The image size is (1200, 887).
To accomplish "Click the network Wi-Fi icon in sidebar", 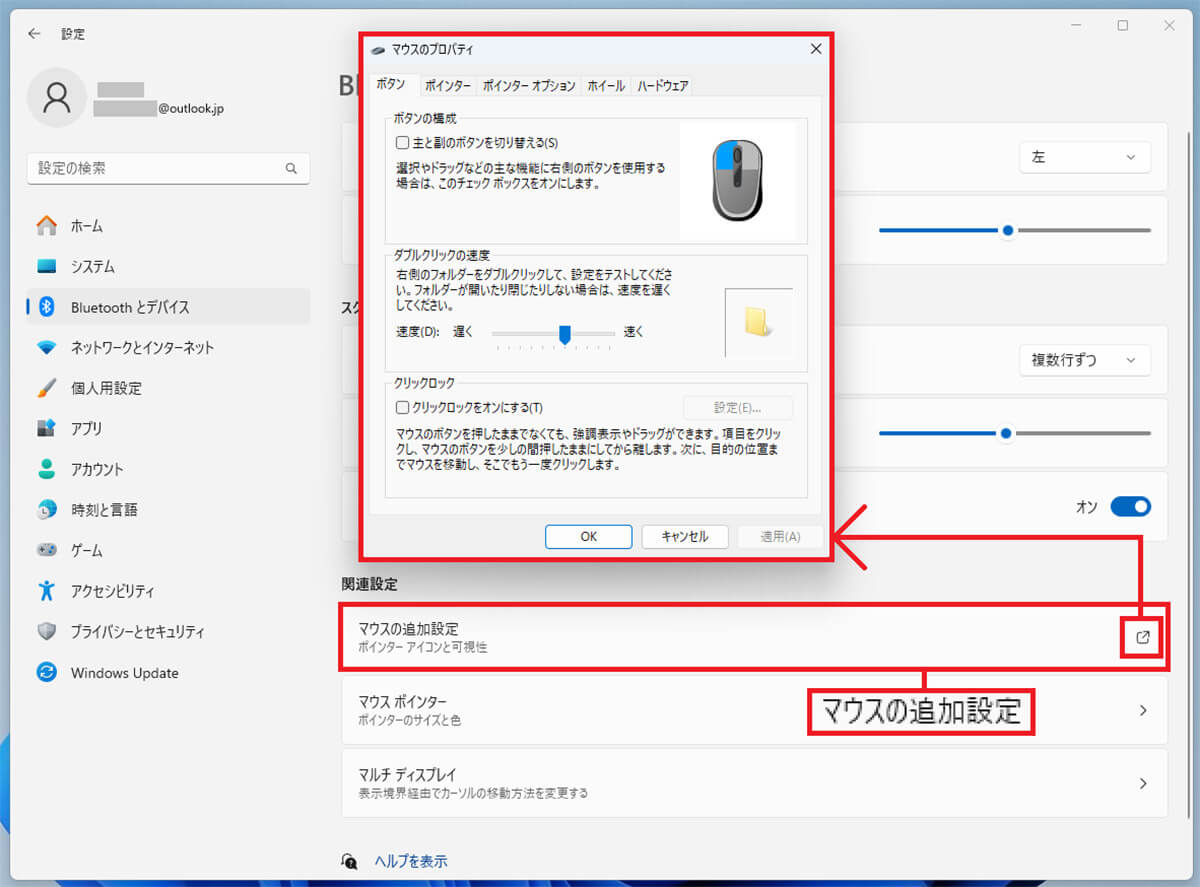I will pos(47,348).
